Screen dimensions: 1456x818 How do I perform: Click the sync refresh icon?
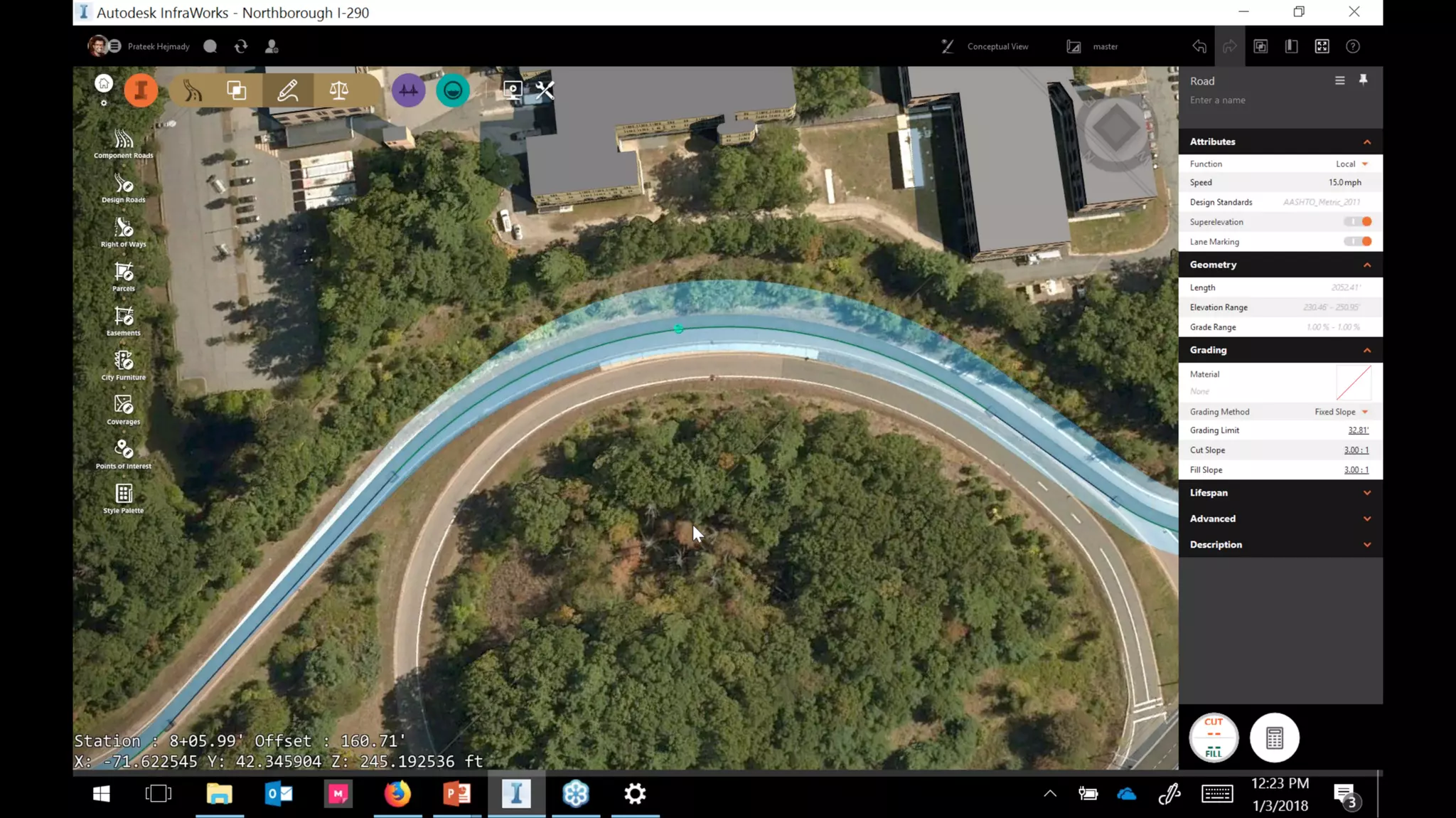coord(241,46)
